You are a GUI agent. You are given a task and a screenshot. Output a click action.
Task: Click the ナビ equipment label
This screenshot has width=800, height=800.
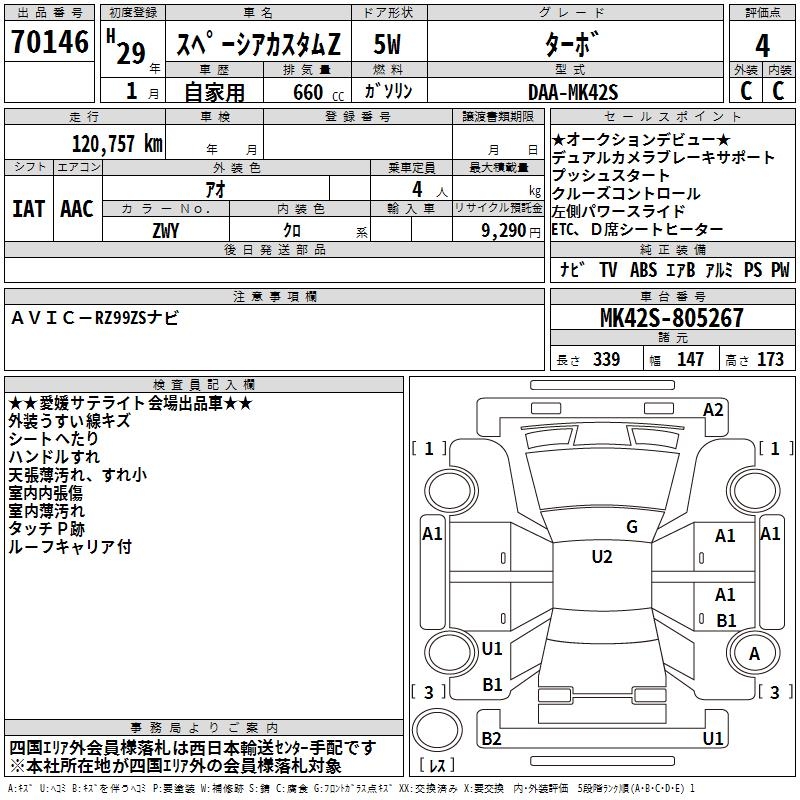pyautogui.click(x=572, y=269)
